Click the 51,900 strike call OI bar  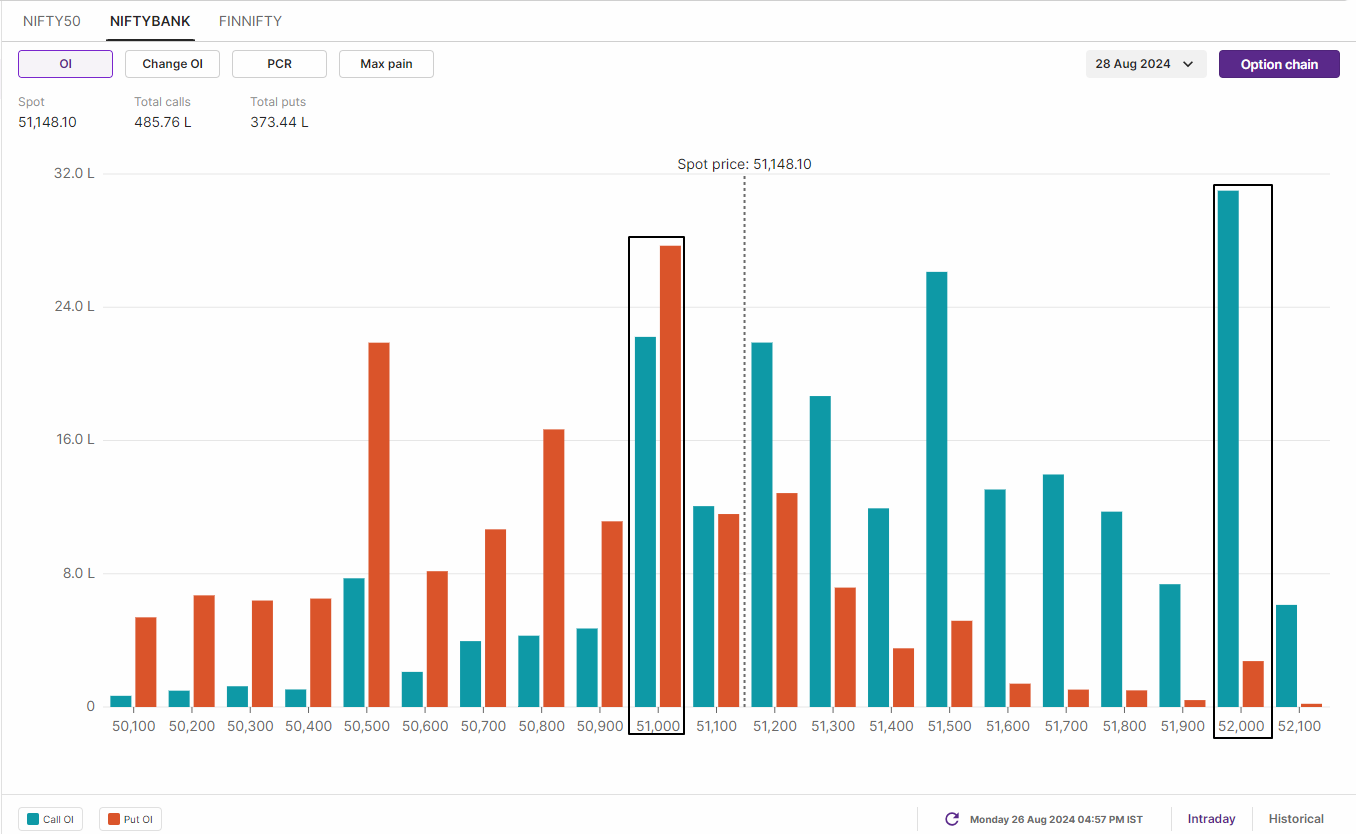click(1170, 646)
